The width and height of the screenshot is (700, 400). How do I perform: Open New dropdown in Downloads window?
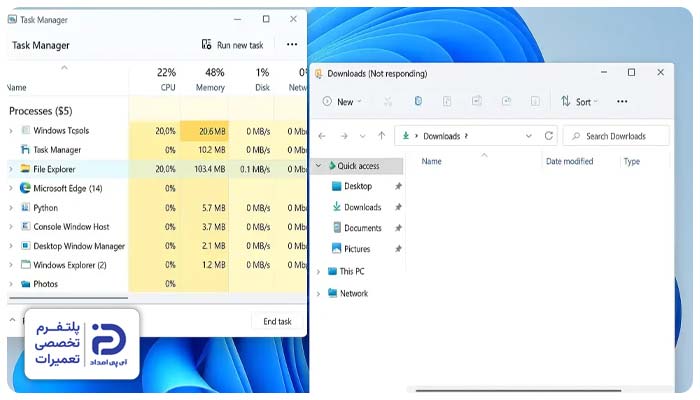[x=342, y=102]
